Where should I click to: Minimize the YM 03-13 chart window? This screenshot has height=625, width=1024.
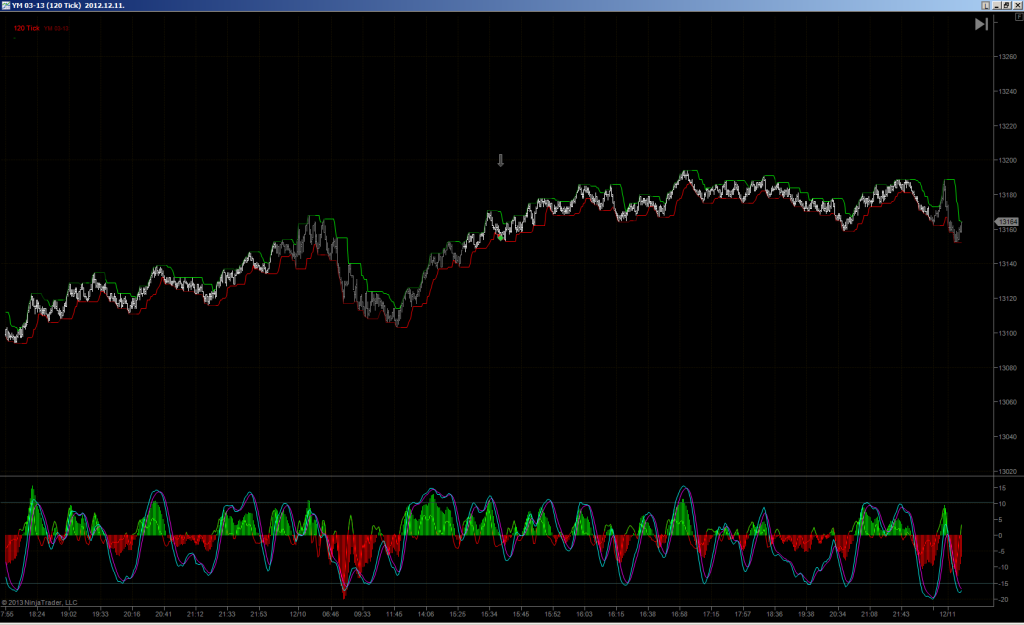pyautogui.click(x=997, y=5)
